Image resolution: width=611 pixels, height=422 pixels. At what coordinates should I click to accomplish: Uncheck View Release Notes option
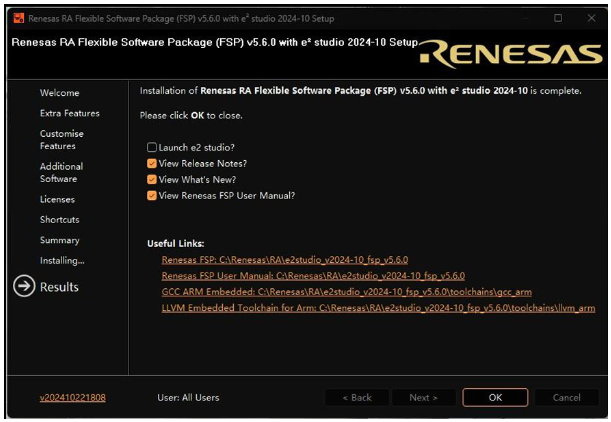152,163
